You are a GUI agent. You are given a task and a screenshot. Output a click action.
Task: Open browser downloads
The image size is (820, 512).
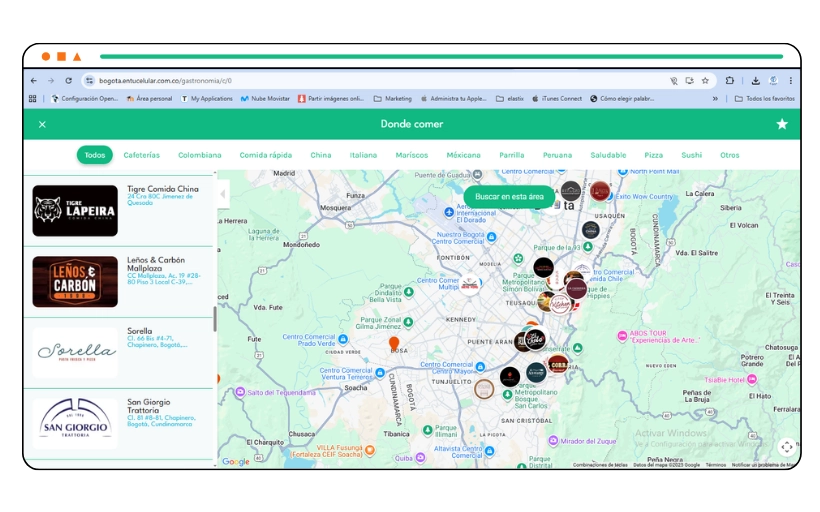pyautogui.click(x=756, y=81)
